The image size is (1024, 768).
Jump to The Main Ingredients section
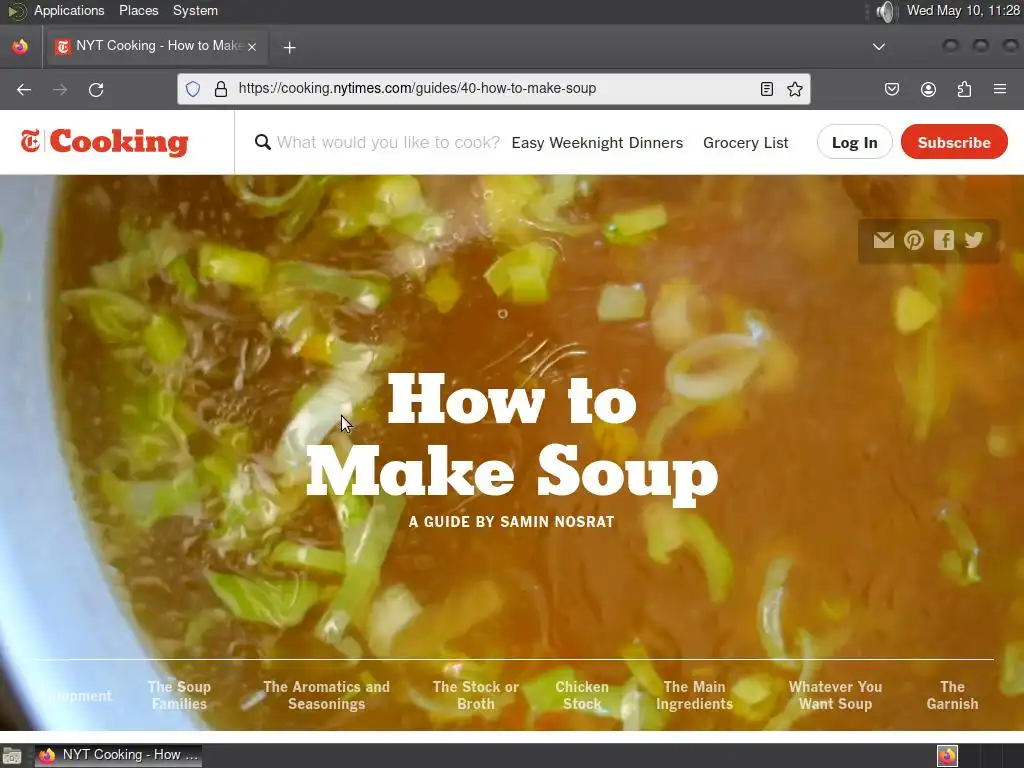pos(694,696)
